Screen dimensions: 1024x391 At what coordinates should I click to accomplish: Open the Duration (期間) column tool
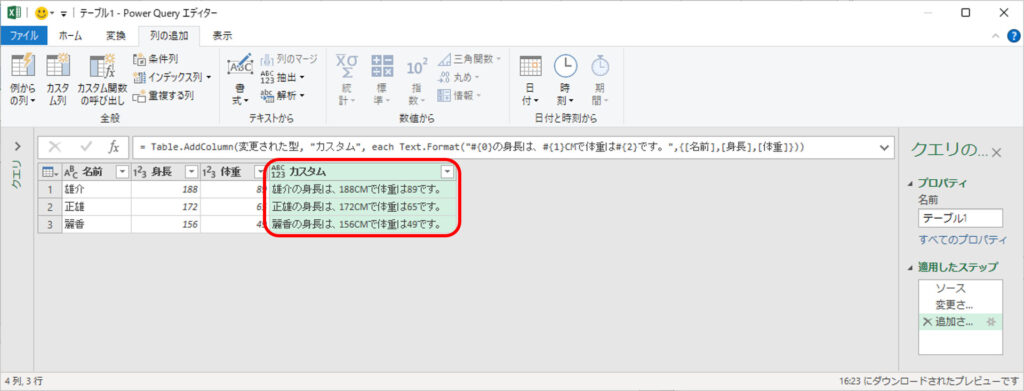[x=600, y=80]
